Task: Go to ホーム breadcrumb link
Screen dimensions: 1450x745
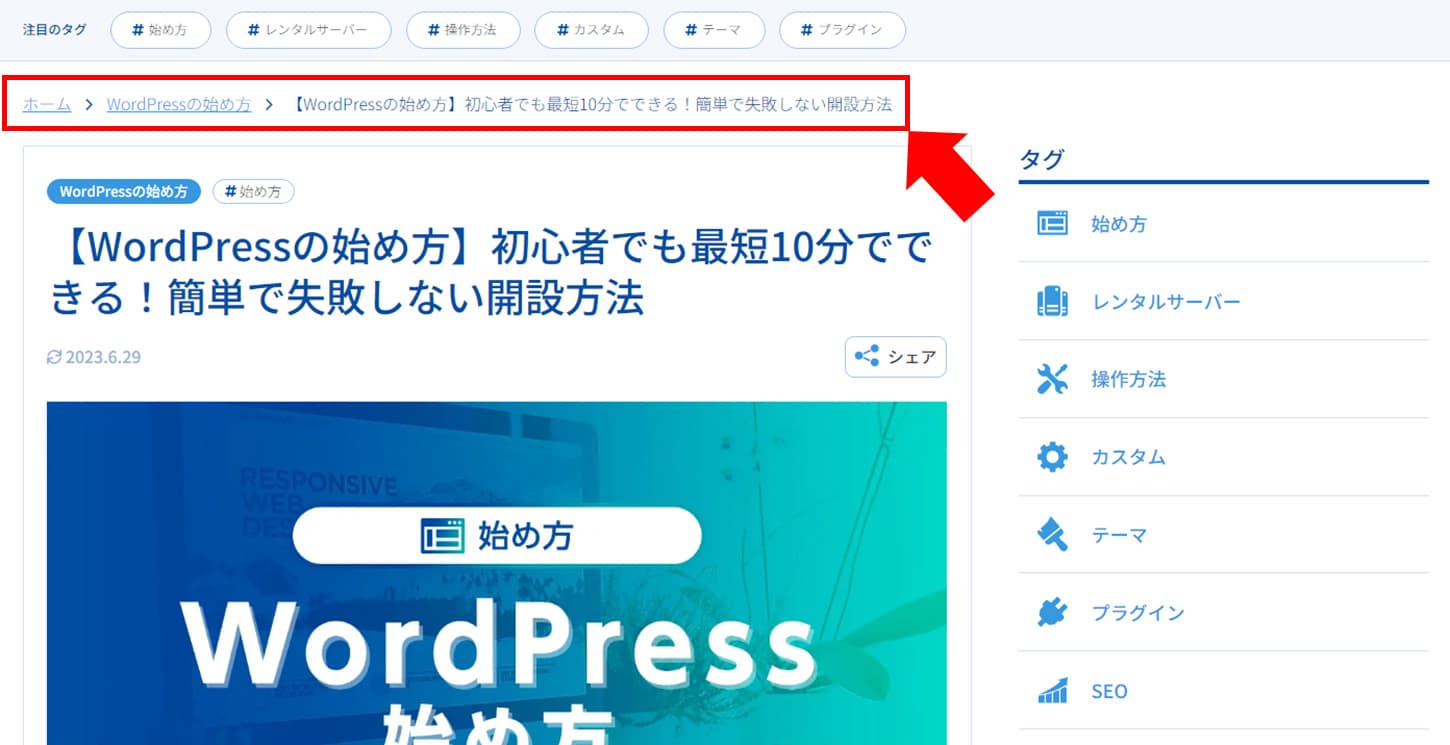Action: point(47,104)
